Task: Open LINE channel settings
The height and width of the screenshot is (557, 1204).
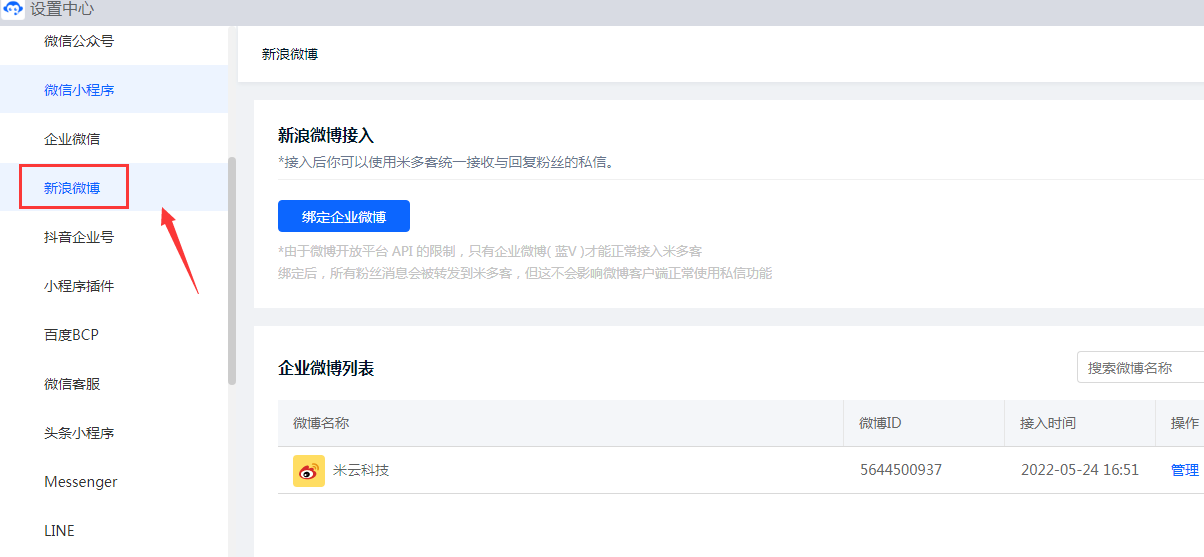Action: pyautogui.click(x=60, y=531)
